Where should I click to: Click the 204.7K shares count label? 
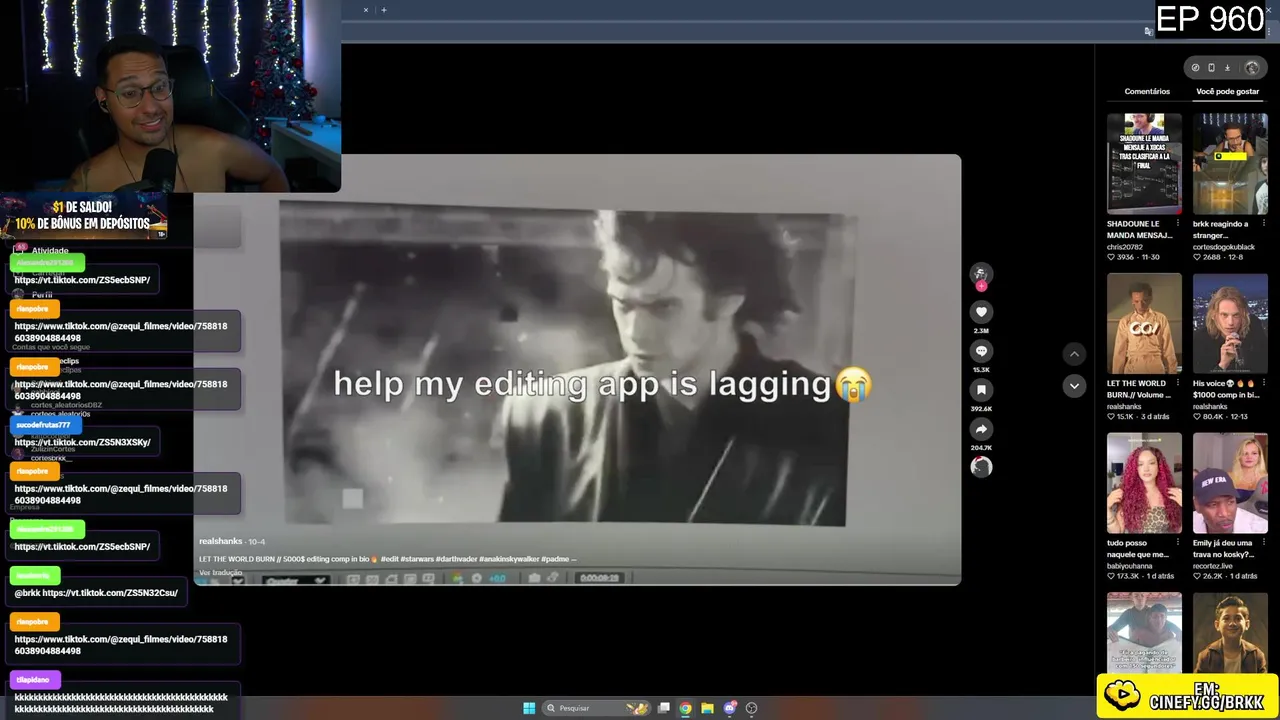(x=981, y=448)
